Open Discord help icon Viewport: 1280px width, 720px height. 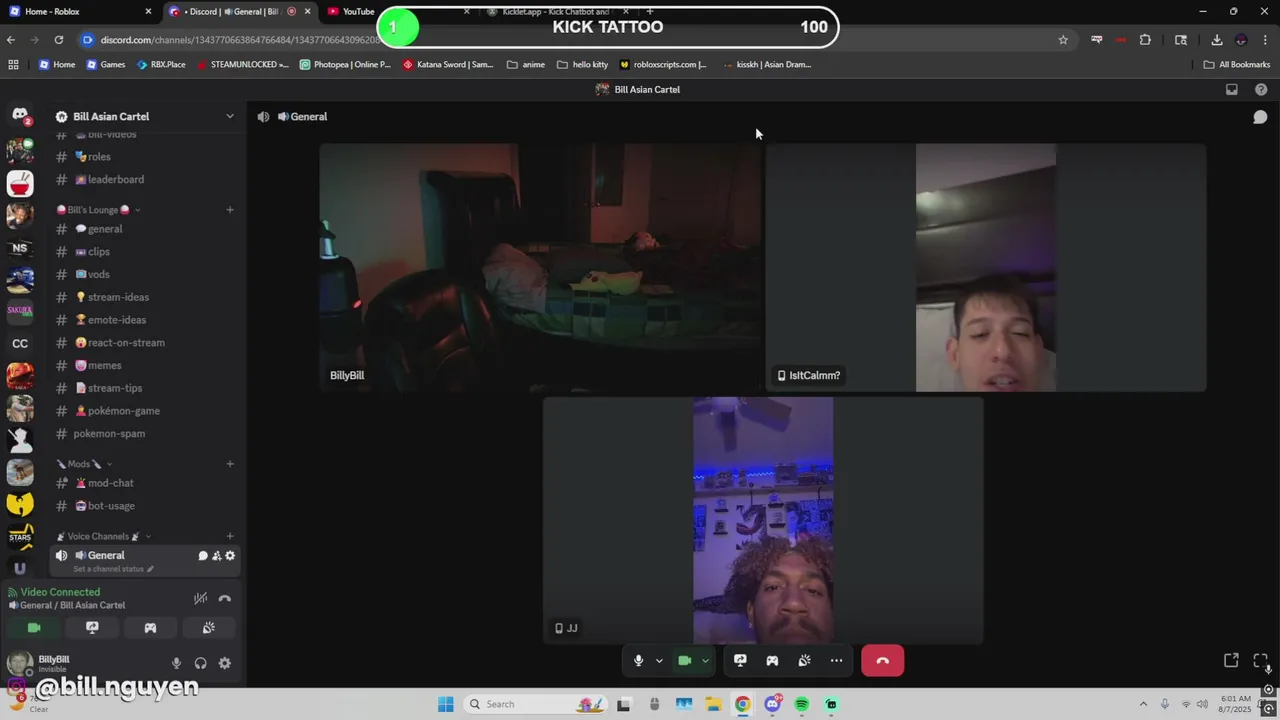coord(1261,89)
